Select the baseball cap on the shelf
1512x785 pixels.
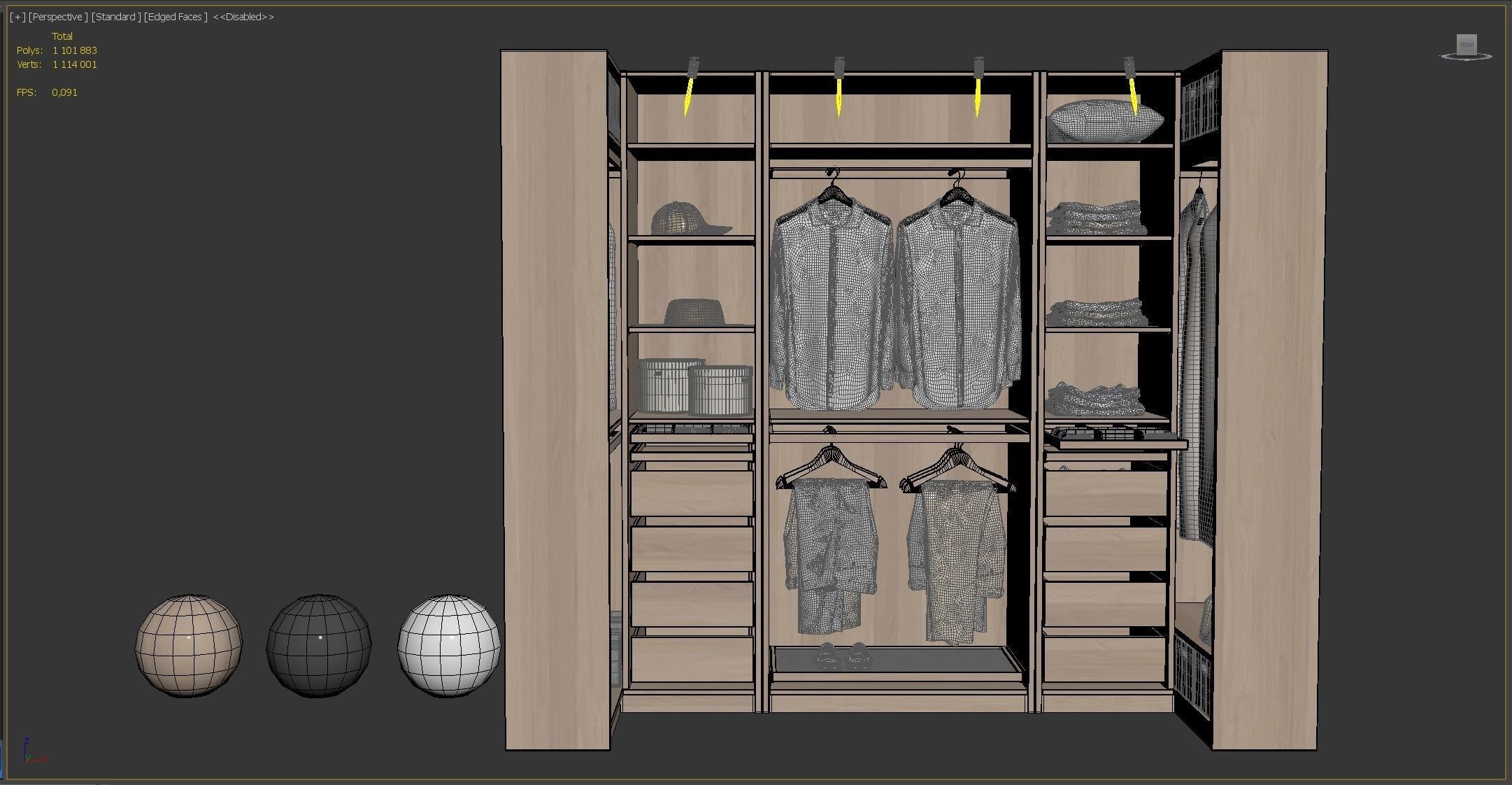click(x=689, y=218)
